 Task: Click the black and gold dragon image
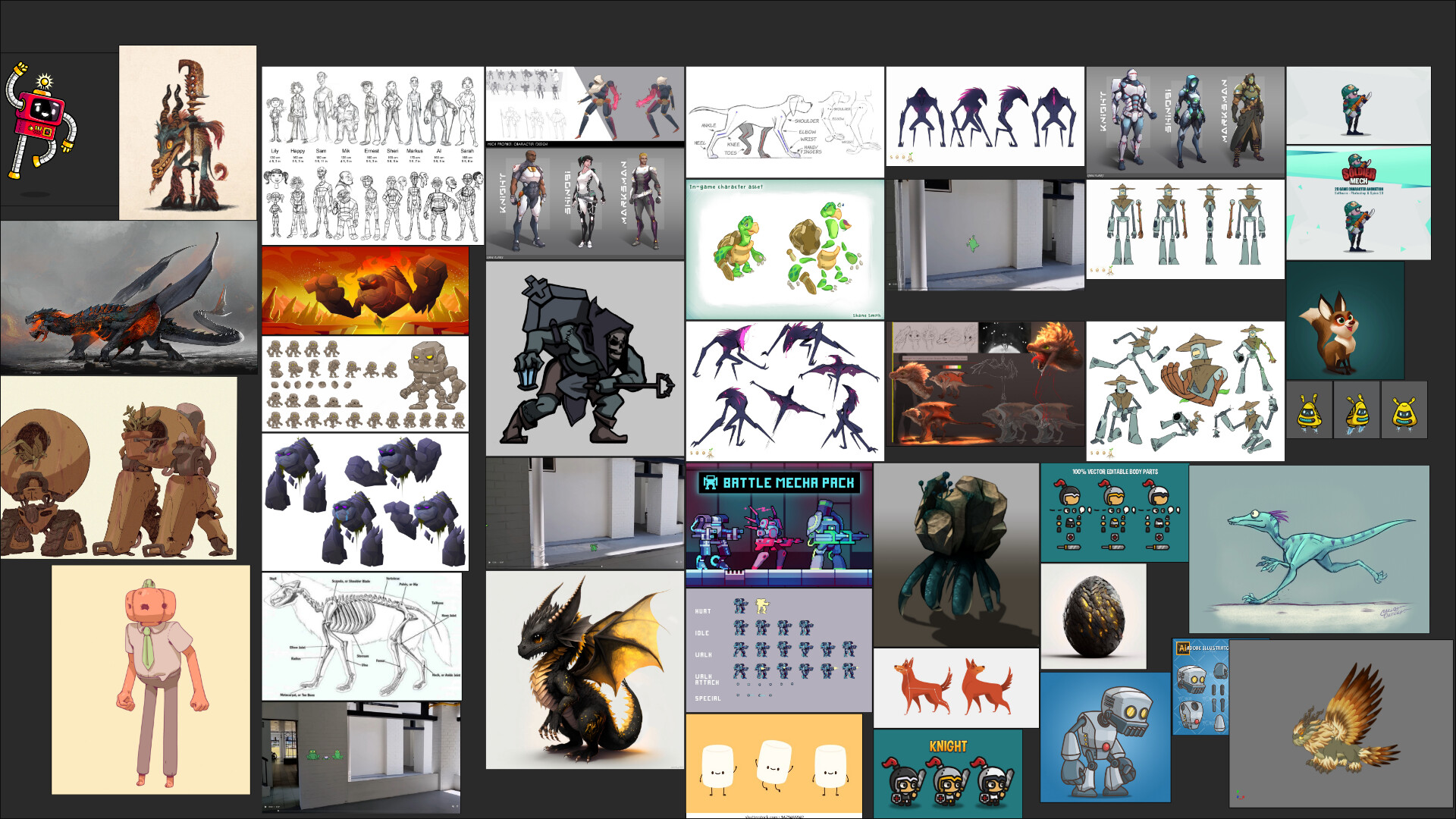tap(585, 670)
